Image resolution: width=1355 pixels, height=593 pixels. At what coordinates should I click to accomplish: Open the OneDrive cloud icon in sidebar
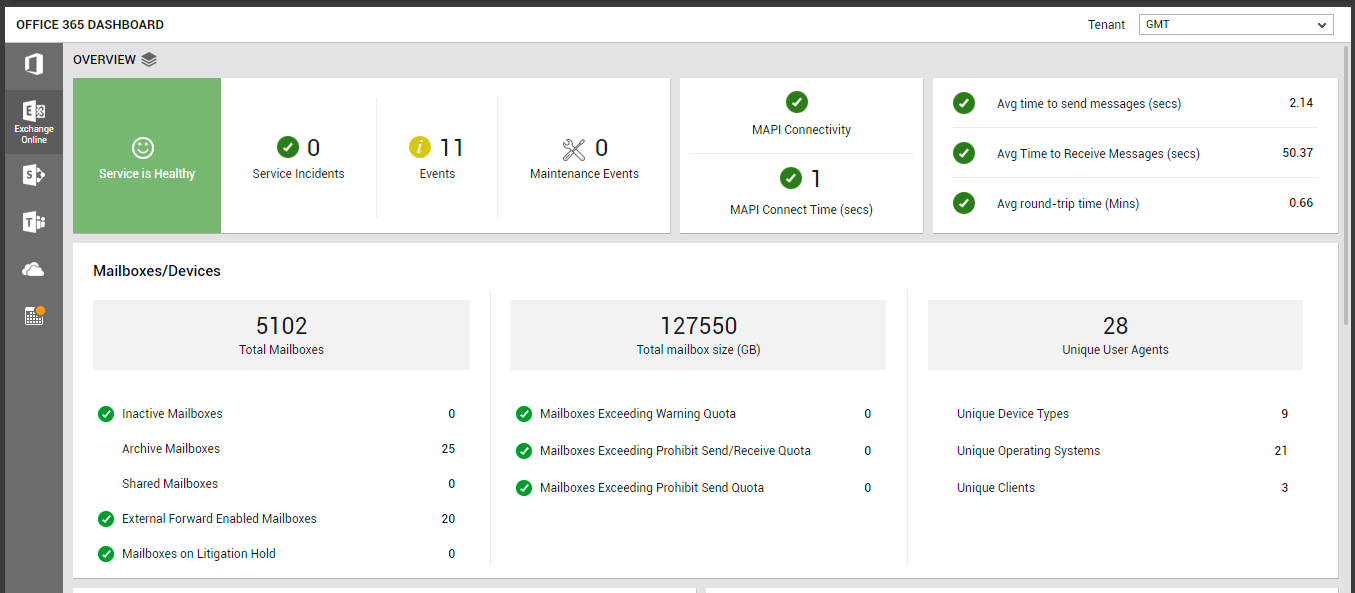[x=34, y=269]
